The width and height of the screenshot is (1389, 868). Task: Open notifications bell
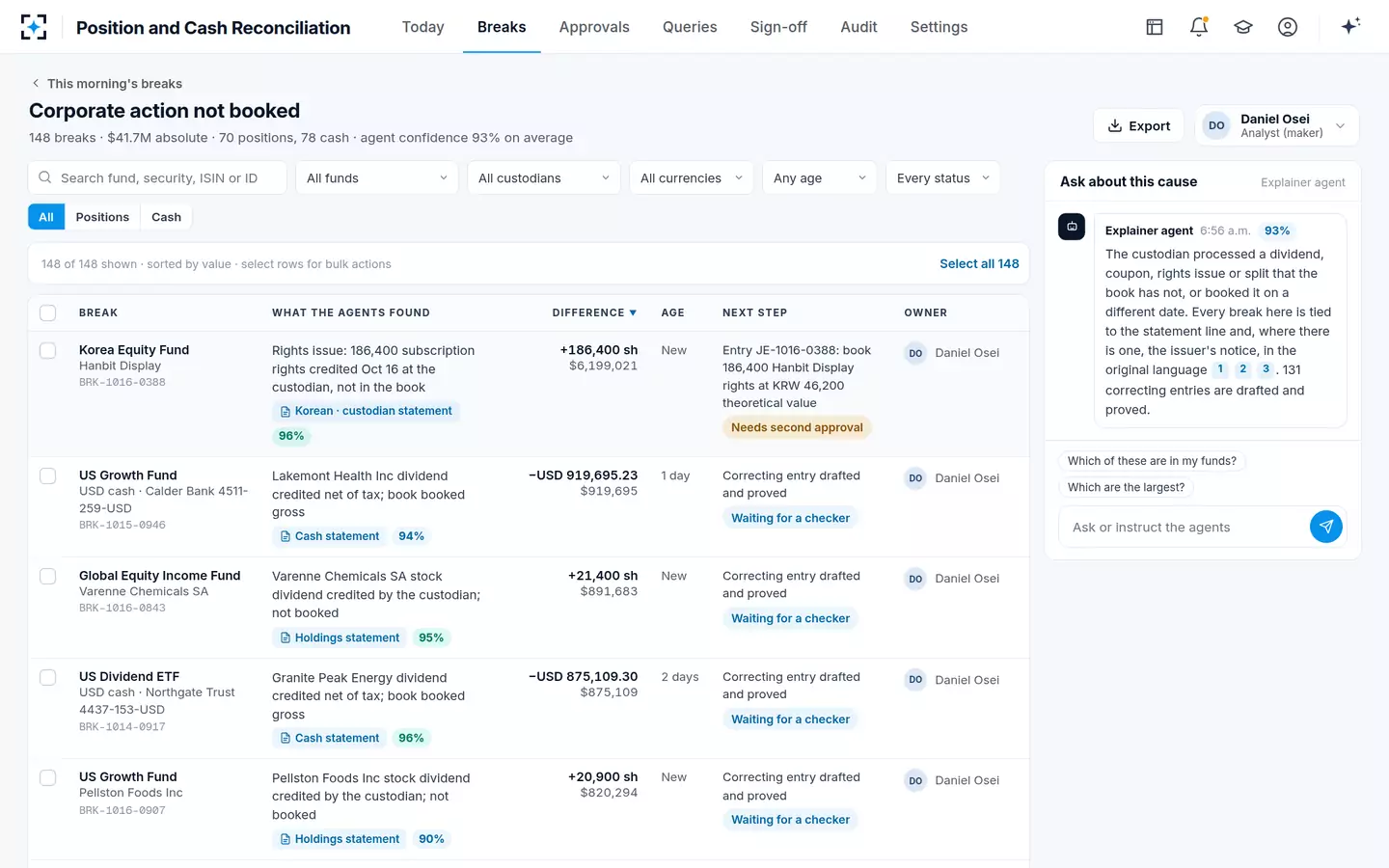tap(1199, 27)
